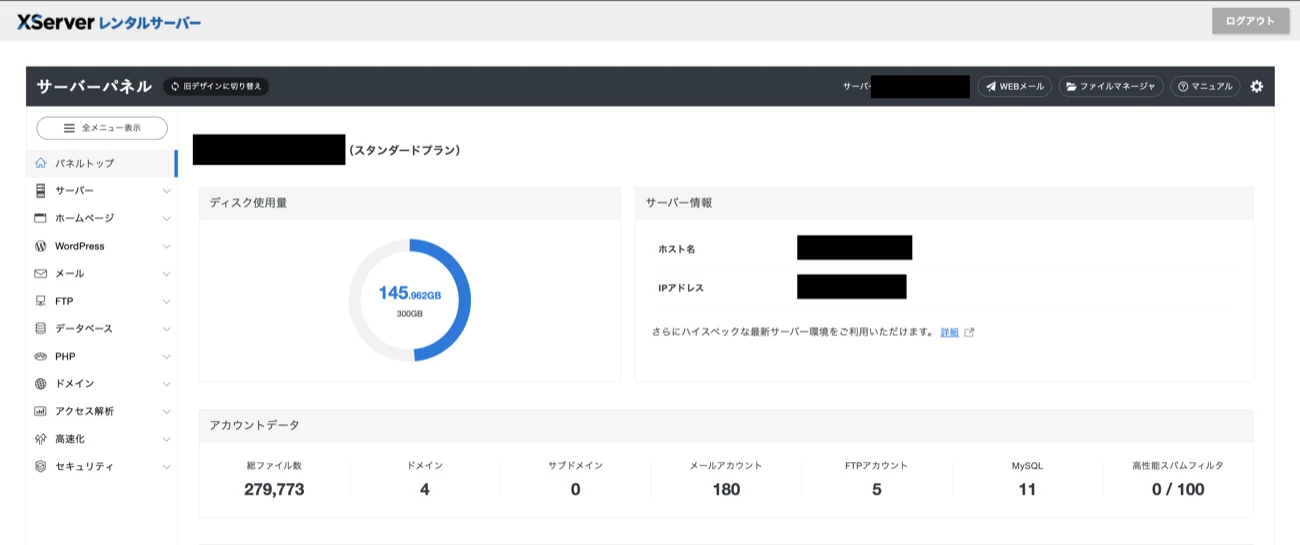1300x545 pixels.
Task: Follow the 詳細 link in server info
Action: pos(949,332)
